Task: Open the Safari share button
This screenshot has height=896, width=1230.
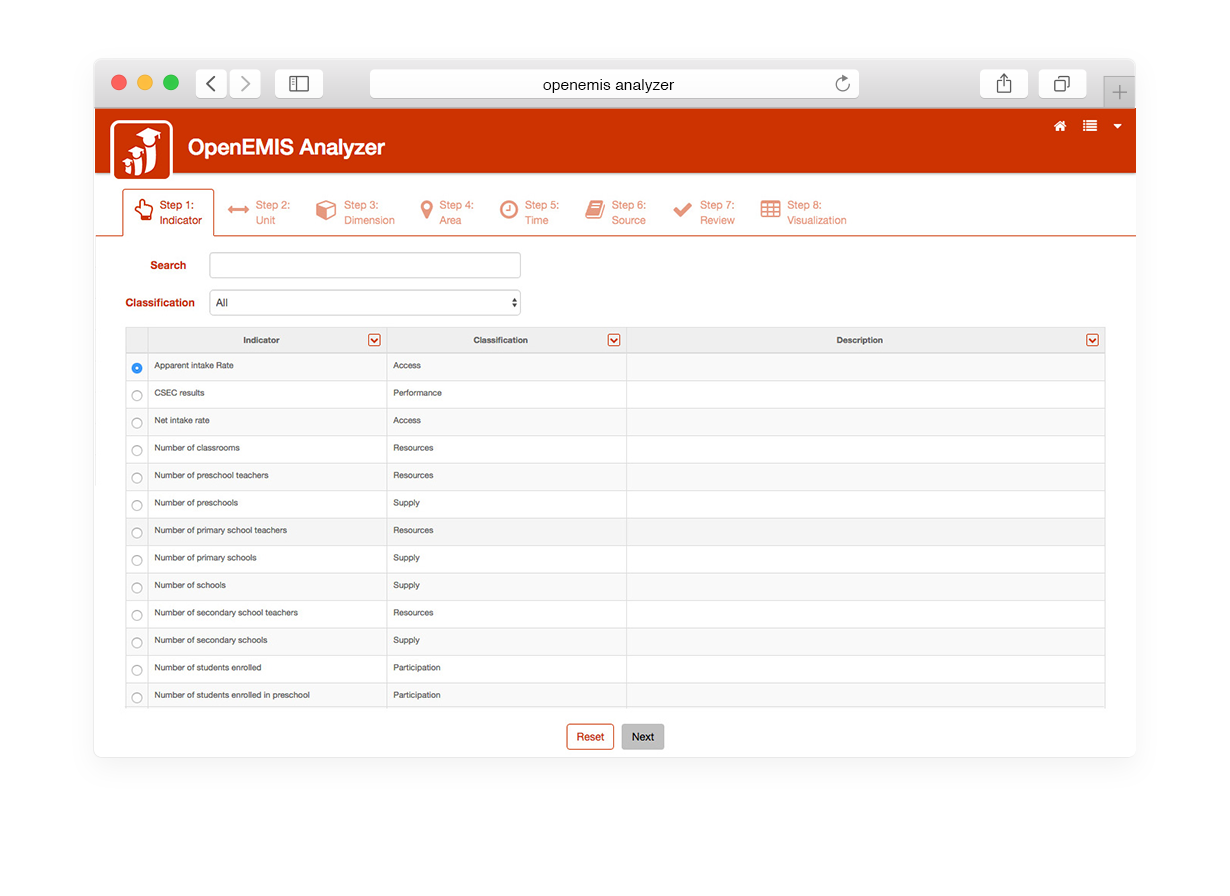Action: click(x=1004, y=84)
